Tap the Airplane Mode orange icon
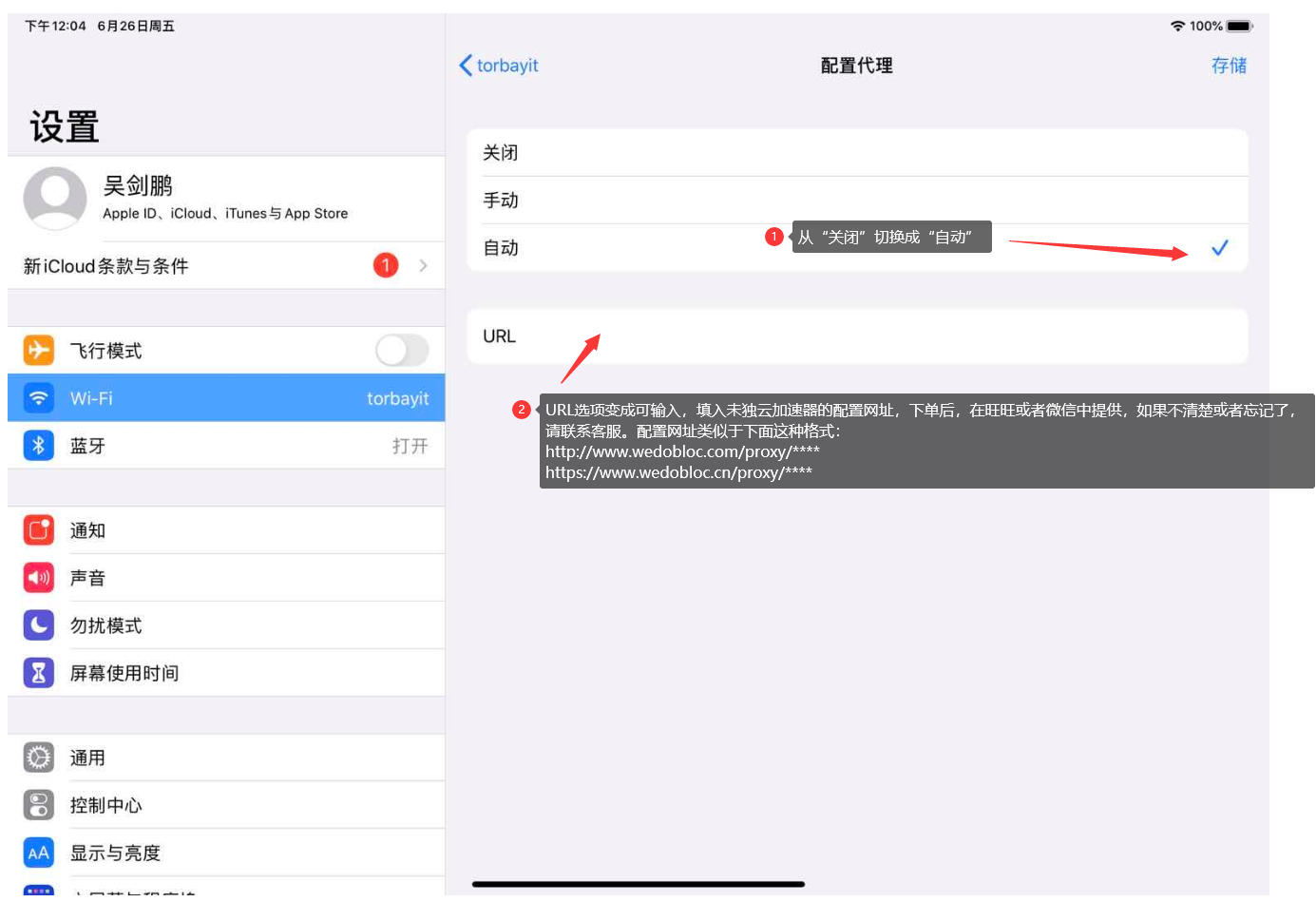 pyautogui.click(x=38, y=351)
